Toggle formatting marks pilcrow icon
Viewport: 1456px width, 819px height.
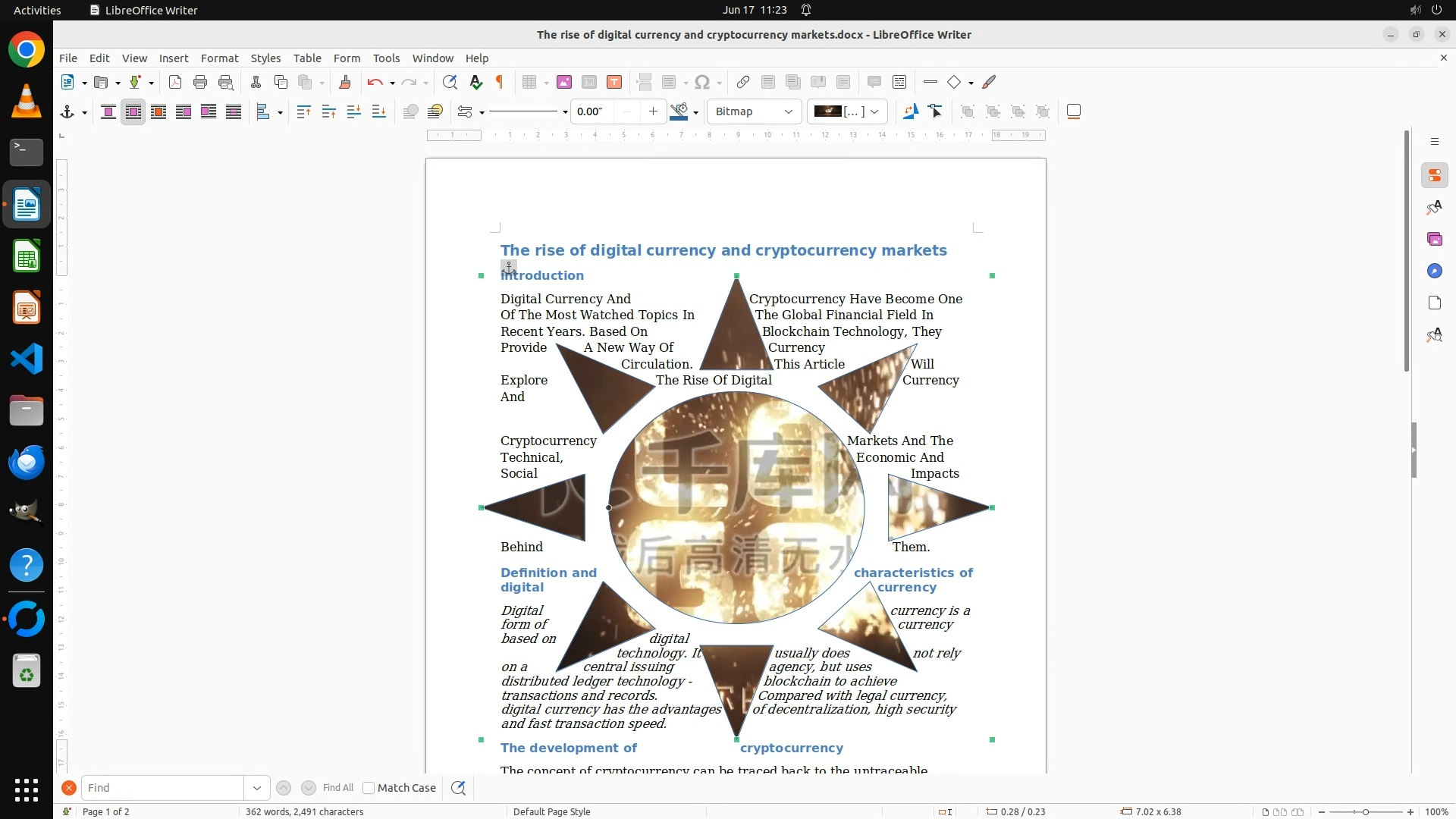pyautogui.click(x=500, y=82)
